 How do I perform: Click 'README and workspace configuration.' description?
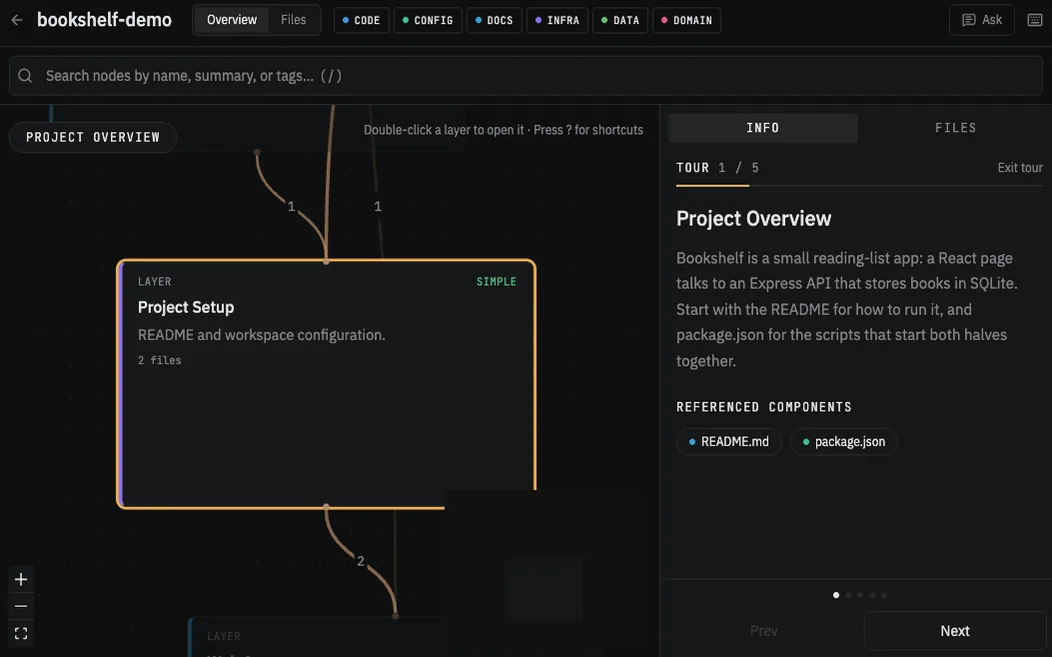click(262, 335)
